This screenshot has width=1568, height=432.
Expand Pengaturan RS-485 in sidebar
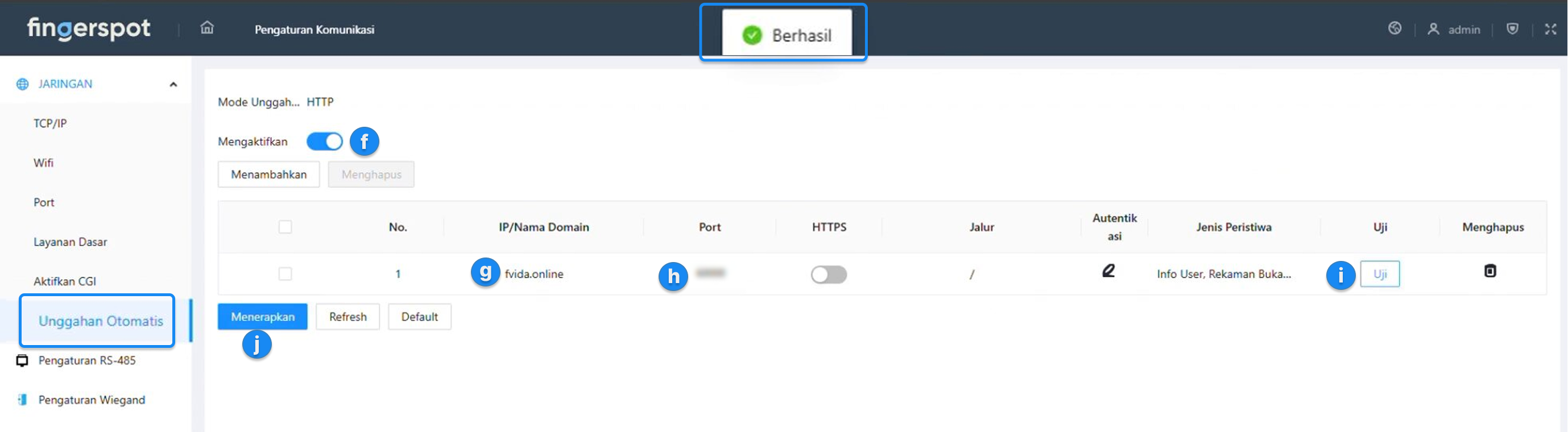click(x=86, y=360)
